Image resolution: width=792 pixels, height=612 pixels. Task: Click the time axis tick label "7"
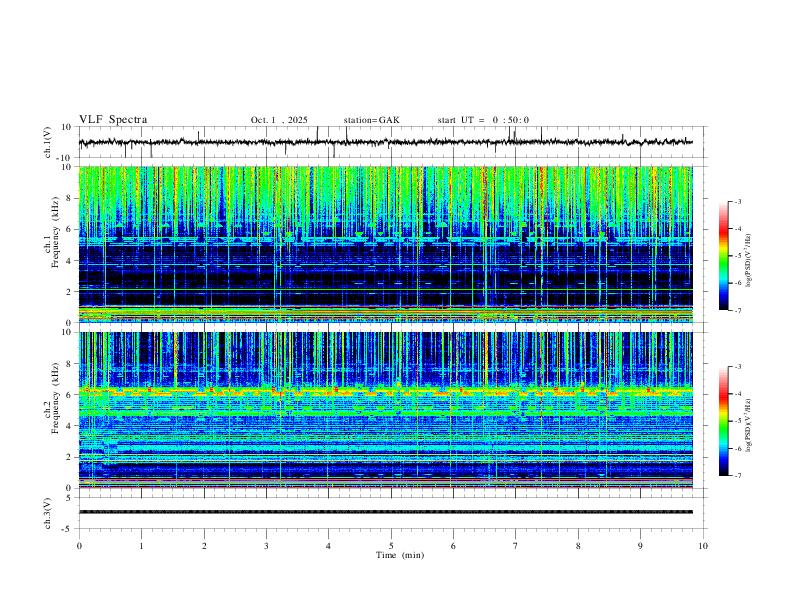click(x=516, y=546)
